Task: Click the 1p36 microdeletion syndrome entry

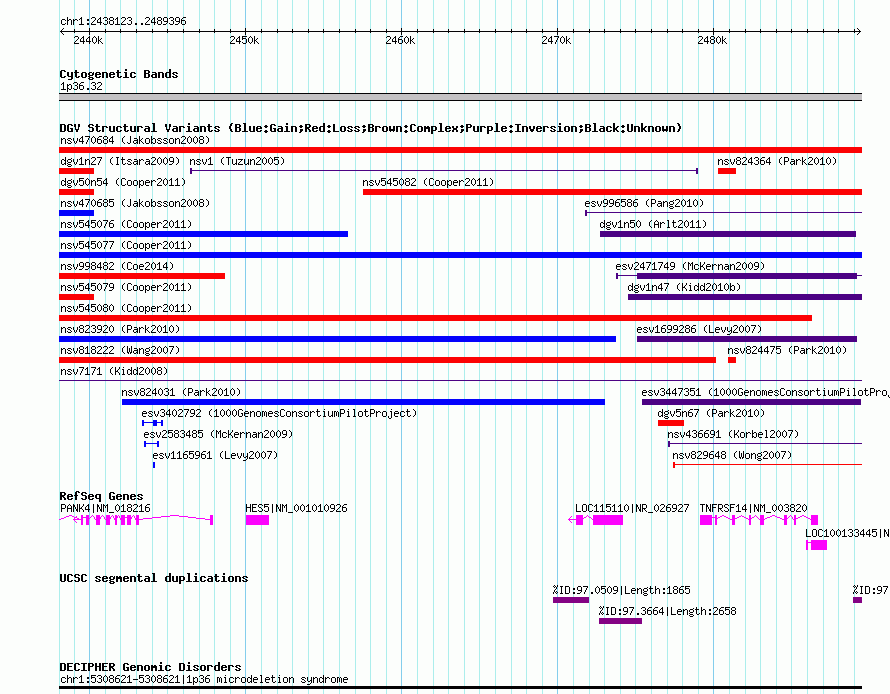Action: pyautogui.click(x=204, y=679)
